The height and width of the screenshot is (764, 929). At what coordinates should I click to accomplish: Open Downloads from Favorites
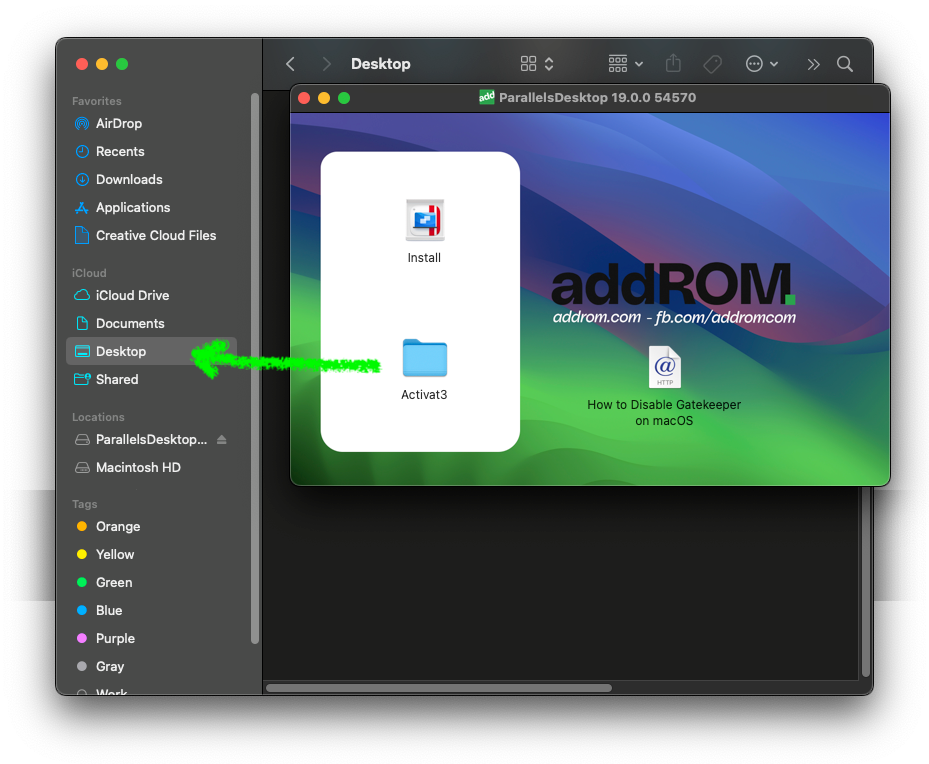coord(152,179)
